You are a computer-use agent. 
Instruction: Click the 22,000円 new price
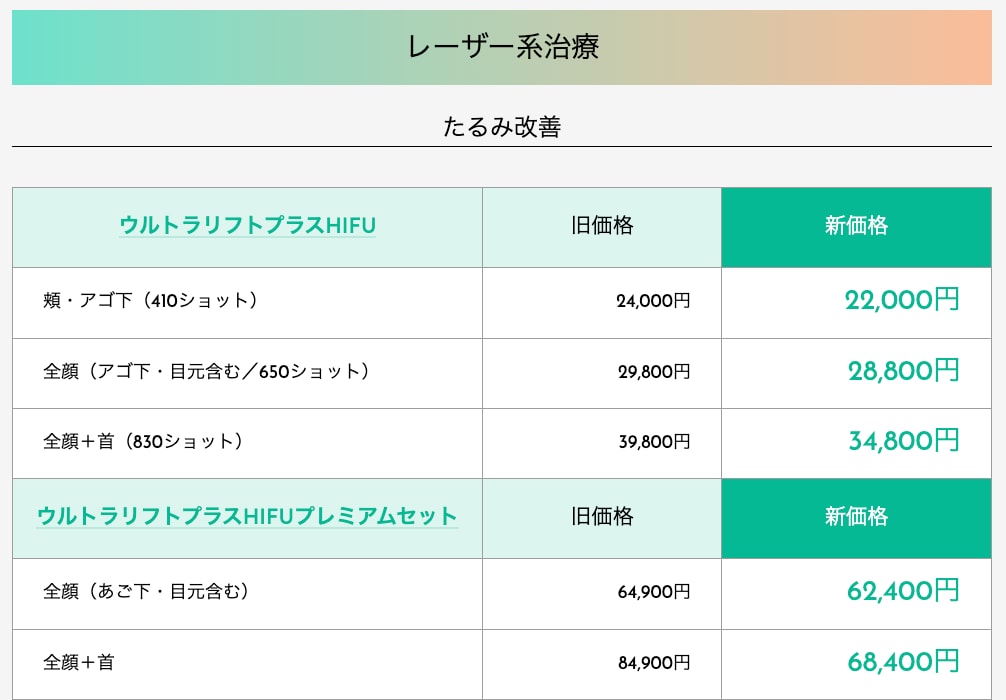(x=901, y=300)
